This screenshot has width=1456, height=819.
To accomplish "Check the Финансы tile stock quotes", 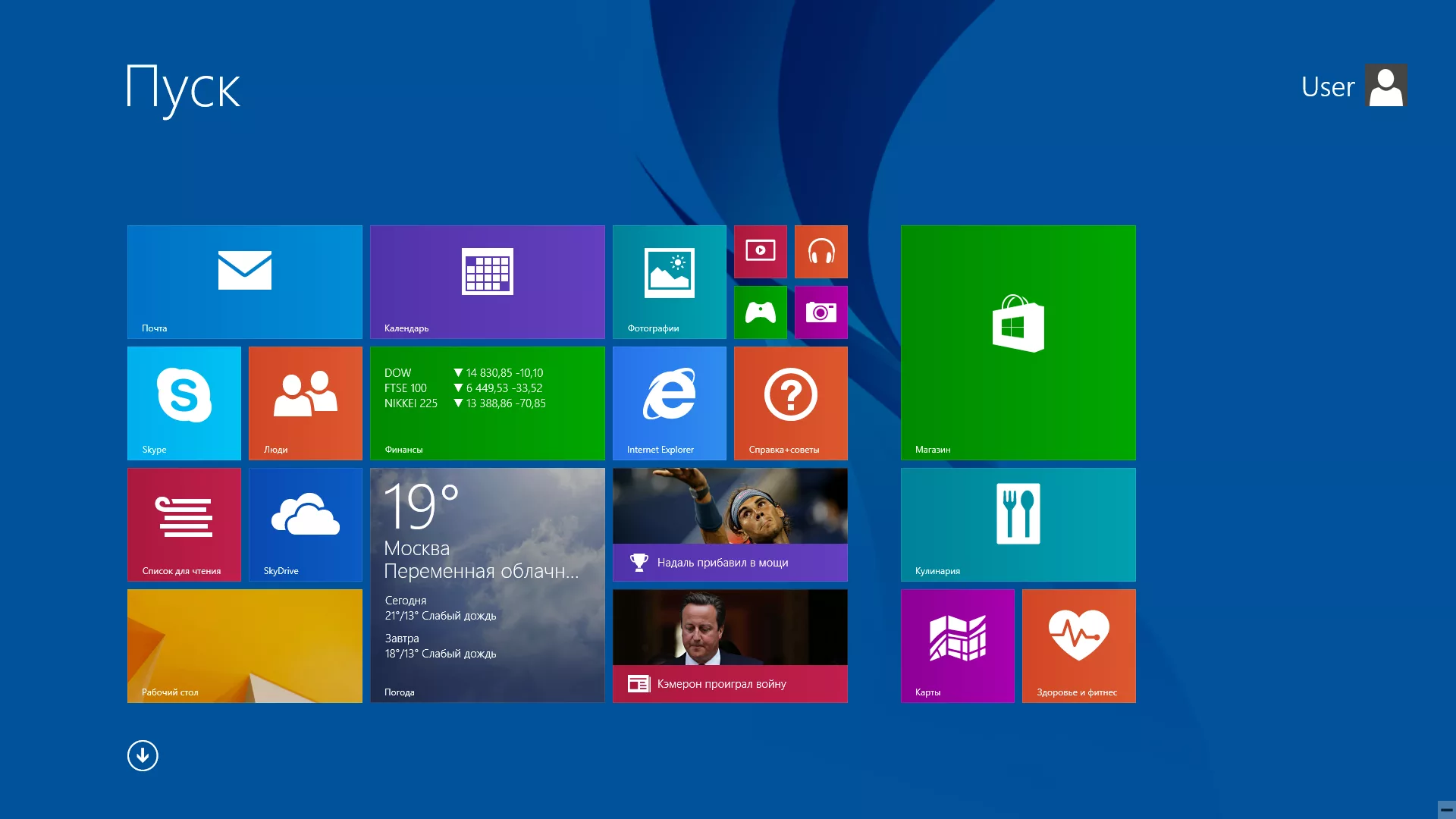I will 487,403.
